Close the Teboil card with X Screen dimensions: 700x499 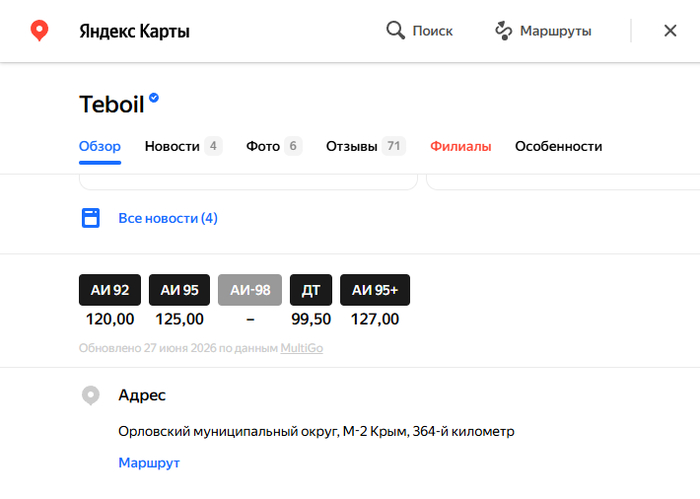click(670, 31)
